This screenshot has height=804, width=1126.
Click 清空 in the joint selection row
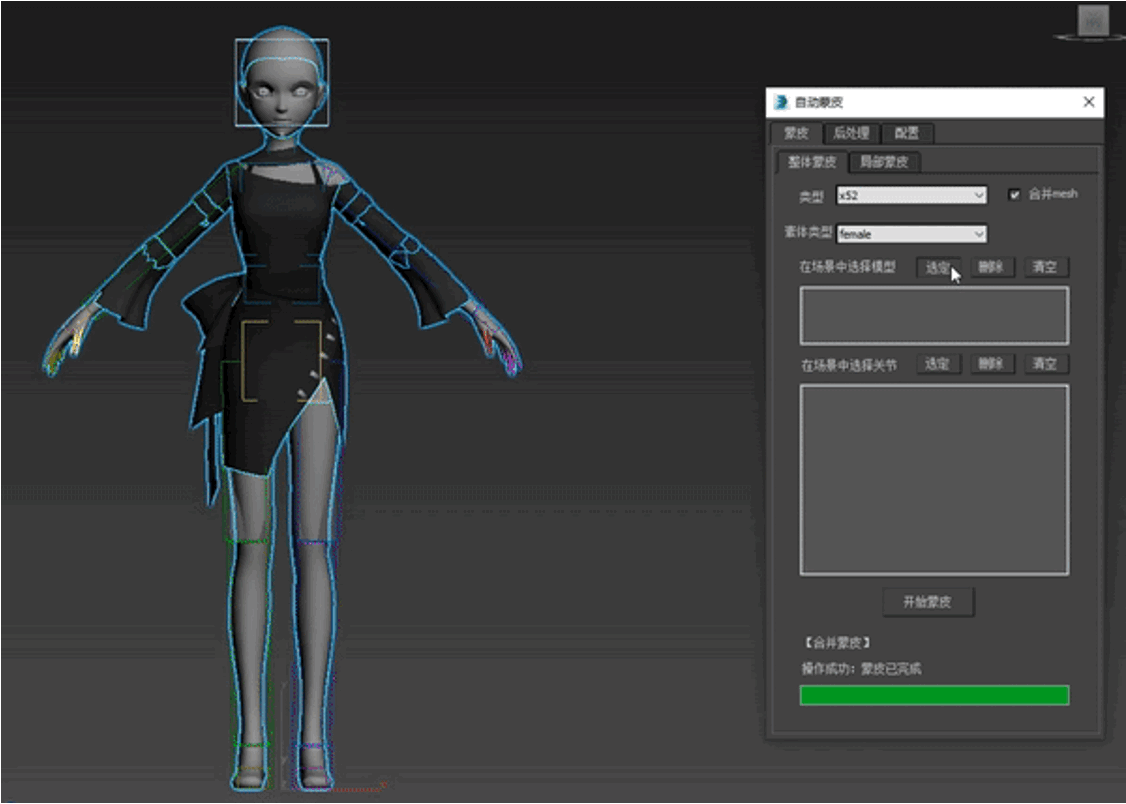tap(1045, 364)
